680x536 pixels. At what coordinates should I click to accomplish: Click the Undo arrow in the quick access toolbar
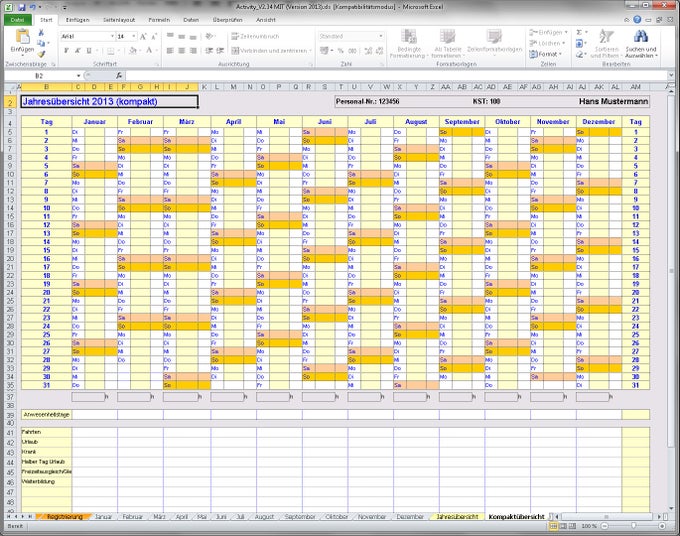click(x=33, y=7)
